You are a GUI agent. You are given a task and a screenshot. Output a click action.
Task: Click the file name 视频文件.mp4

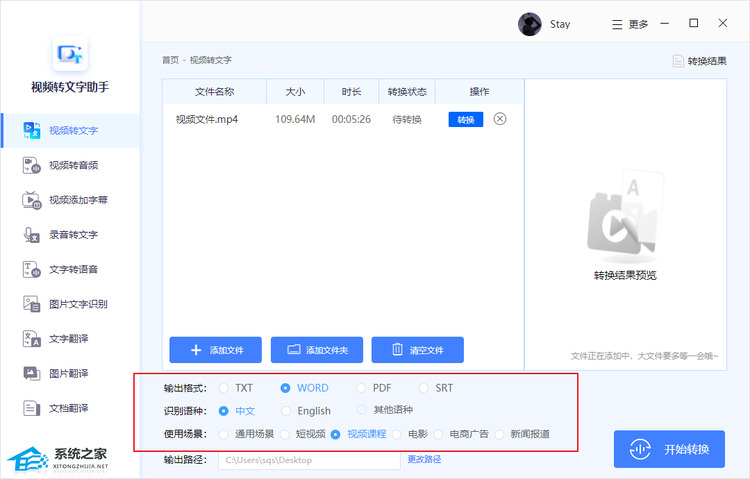[207, 119]
